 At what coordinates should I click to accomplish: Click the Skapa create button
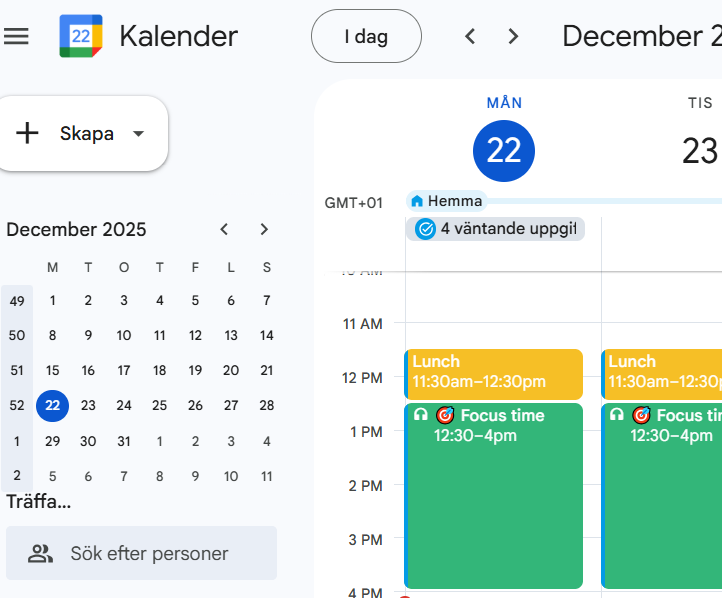(70, 134)
